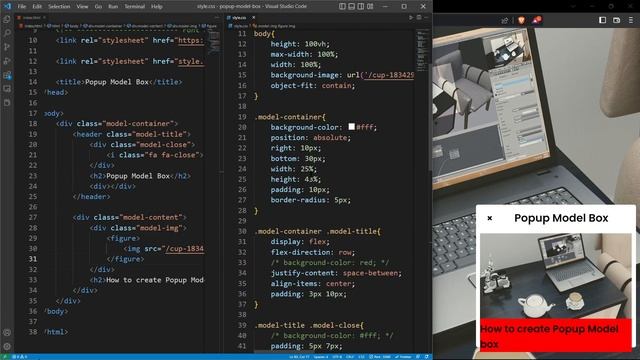
Task: Open the View menu
Action: coord(82,7)
